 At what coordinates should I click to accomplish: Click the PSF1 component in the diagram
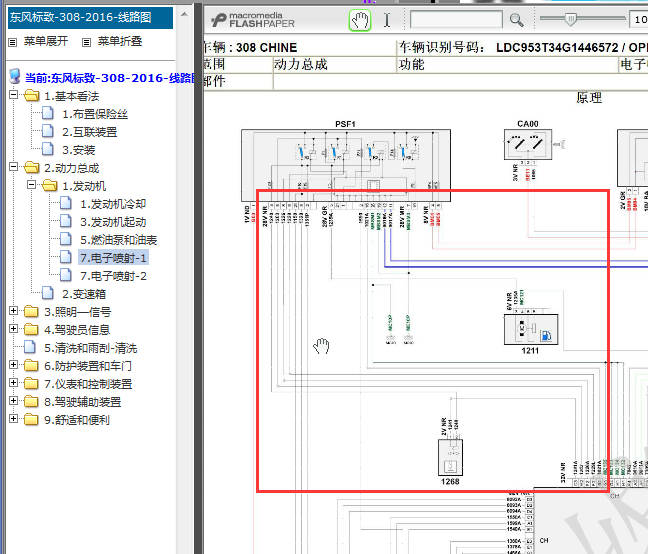(x=345, y=165)
